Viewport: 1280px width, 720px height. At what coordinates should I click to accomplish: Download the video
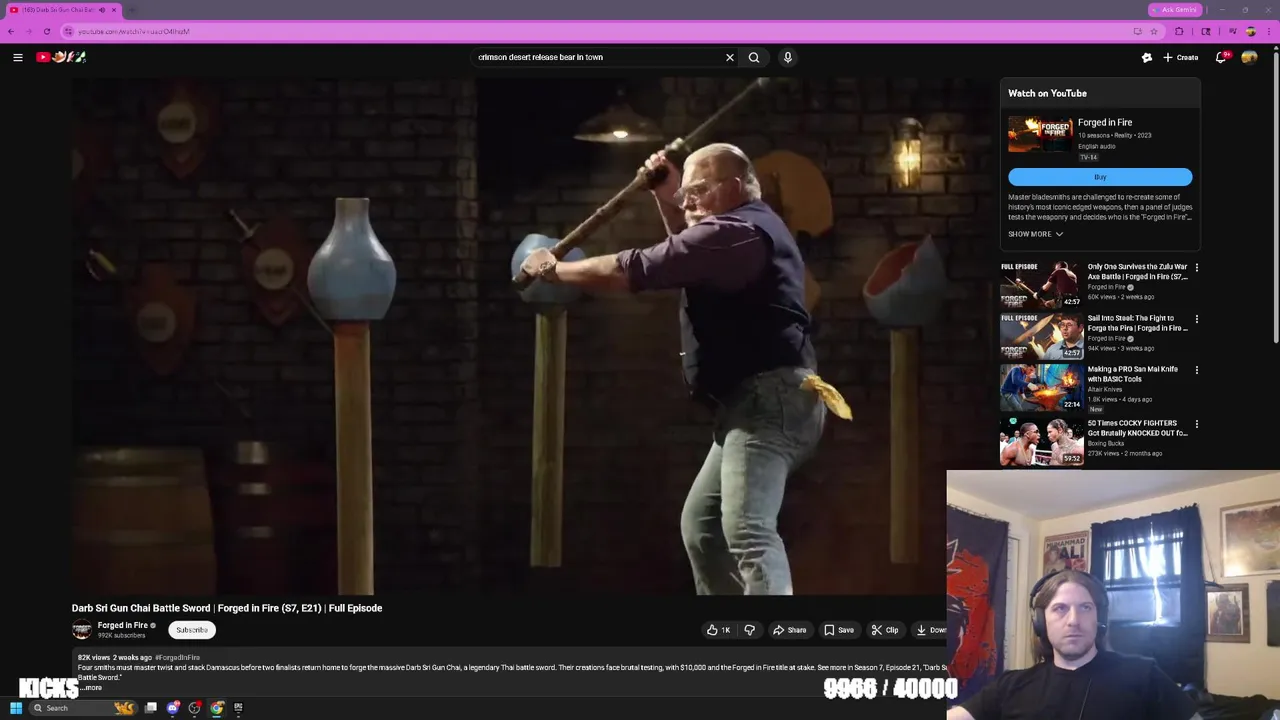[x=930, y=630]
